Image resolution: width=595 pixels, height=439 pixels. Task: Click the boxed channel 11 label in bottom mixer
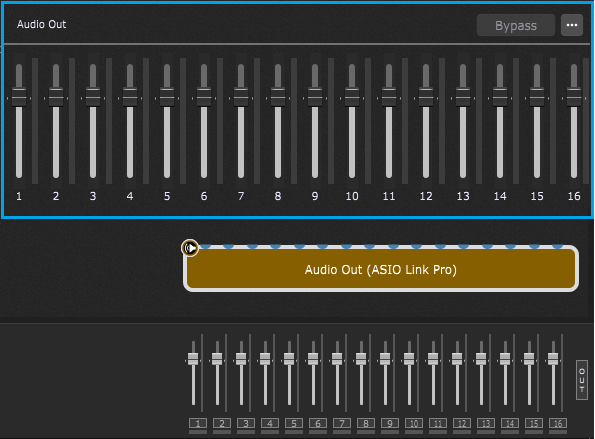click(x=438, y=423)
